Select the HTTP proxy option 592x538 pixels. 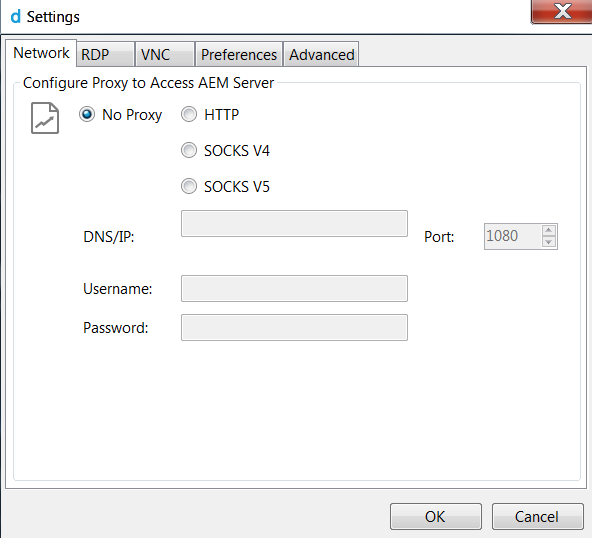[x=189, y=114]
